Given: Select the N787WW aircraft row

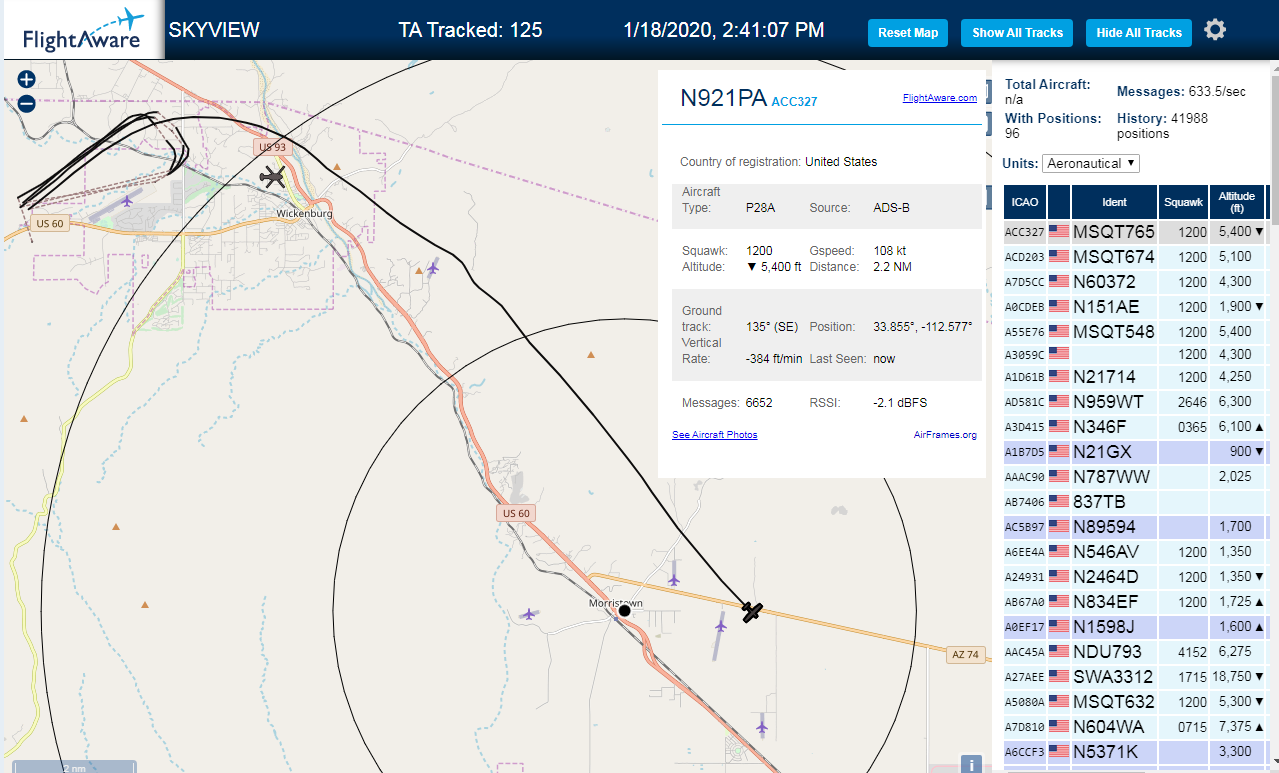Looking at the screenshot, I should click(x=1136, y=476).
